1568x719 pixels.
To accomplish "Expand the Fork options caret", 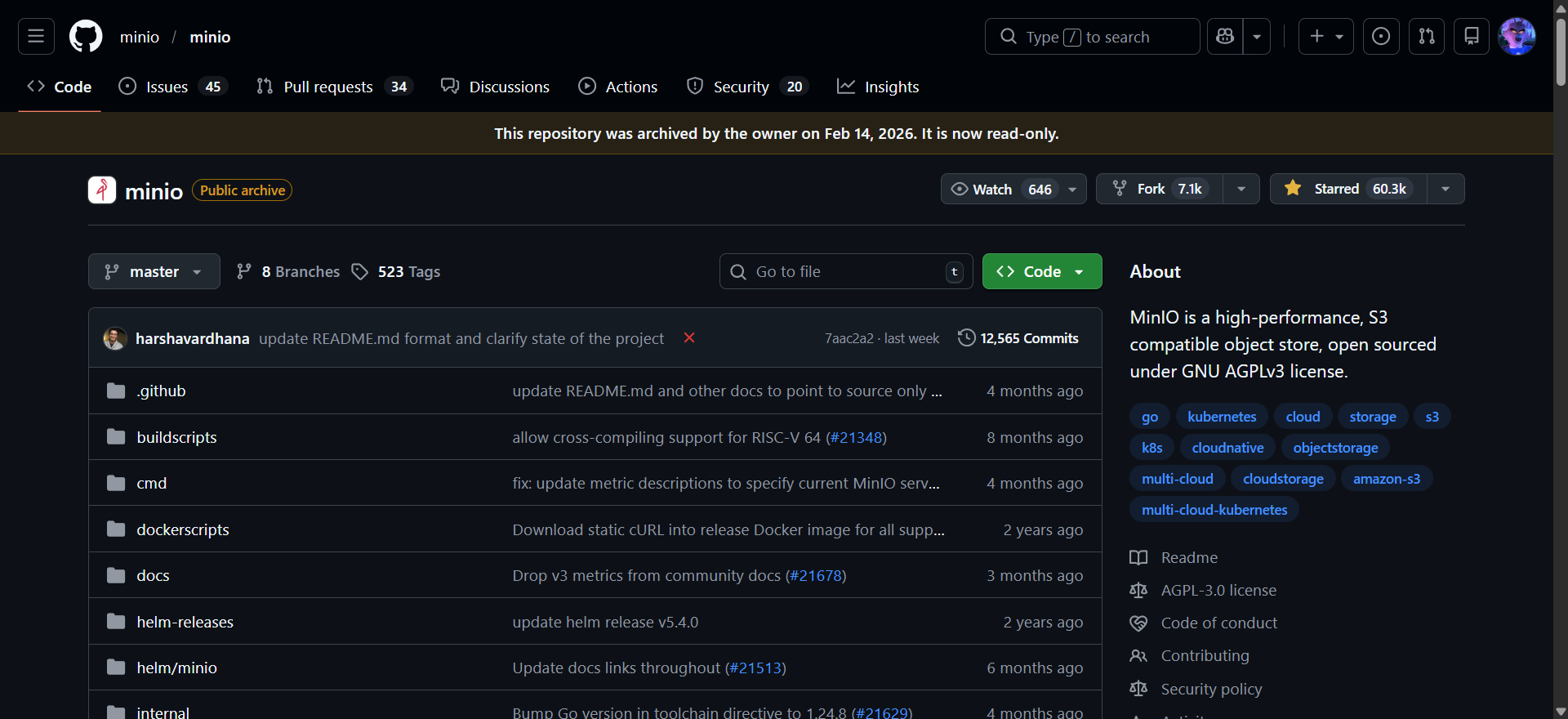I will [1241, 189].
